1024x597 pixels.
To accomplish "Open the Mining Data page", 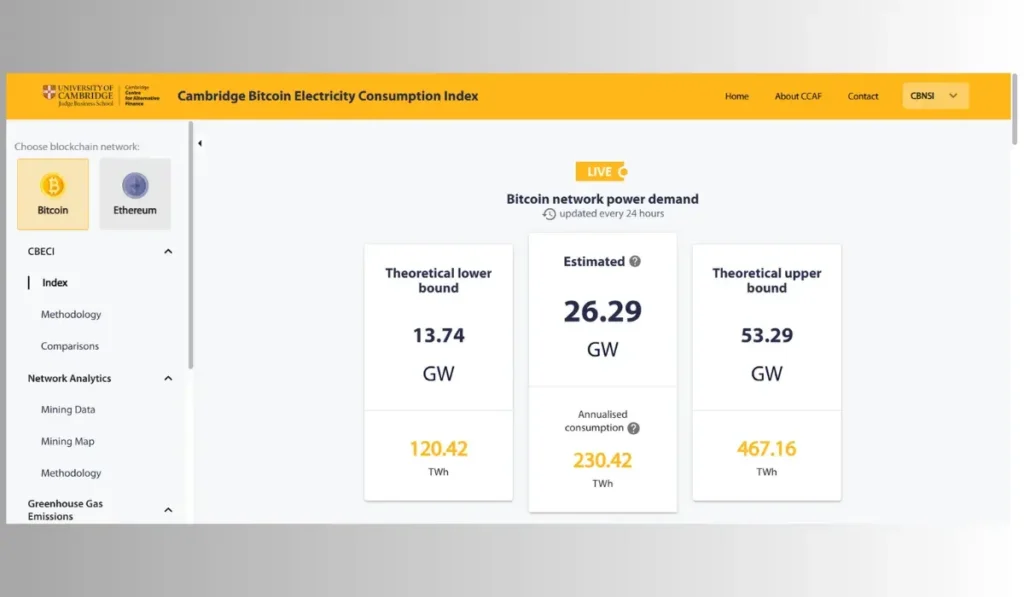I will tap(67, 409).
